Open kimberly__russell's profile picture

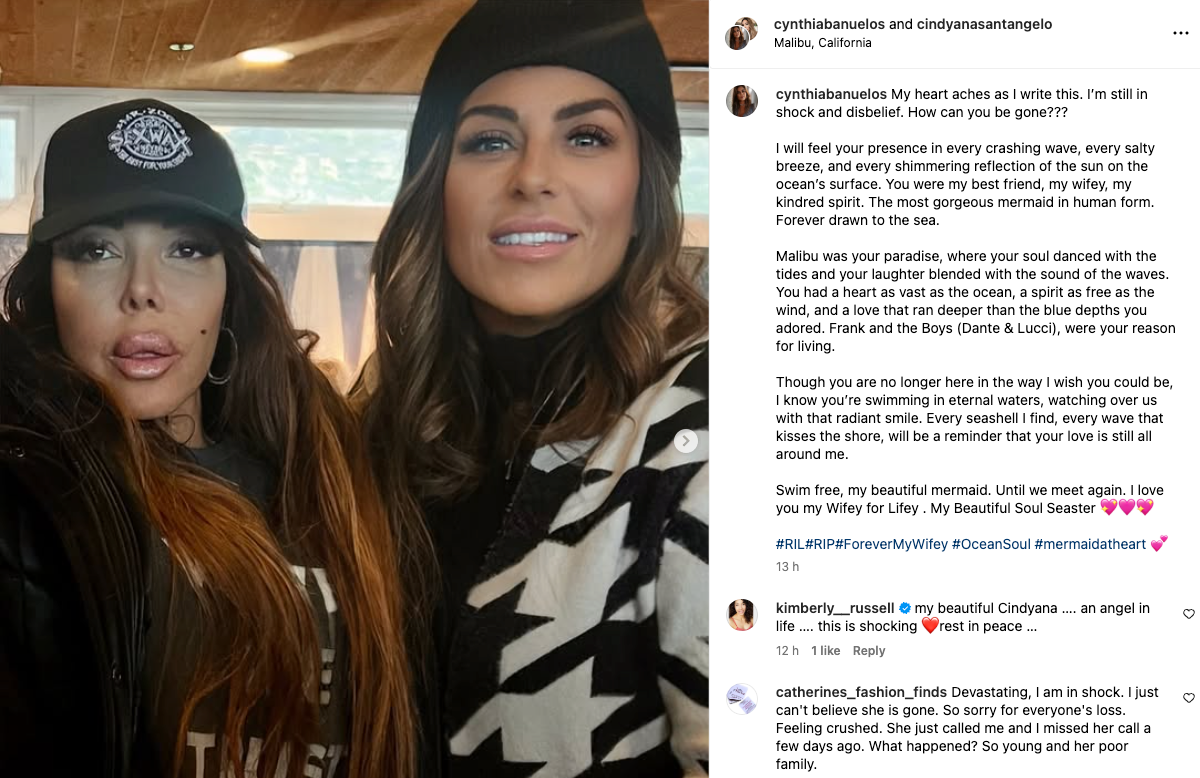click(742, 615)
